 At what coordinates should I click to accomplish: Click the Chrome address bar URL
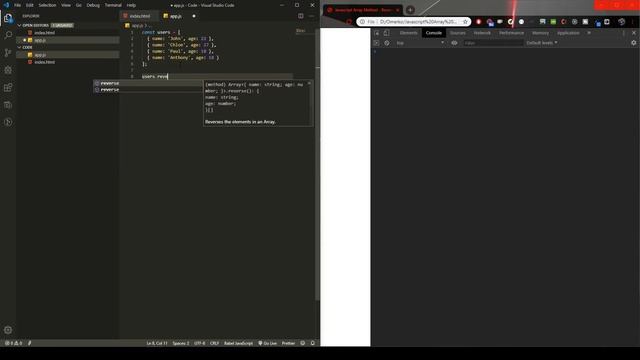[418, 22]
